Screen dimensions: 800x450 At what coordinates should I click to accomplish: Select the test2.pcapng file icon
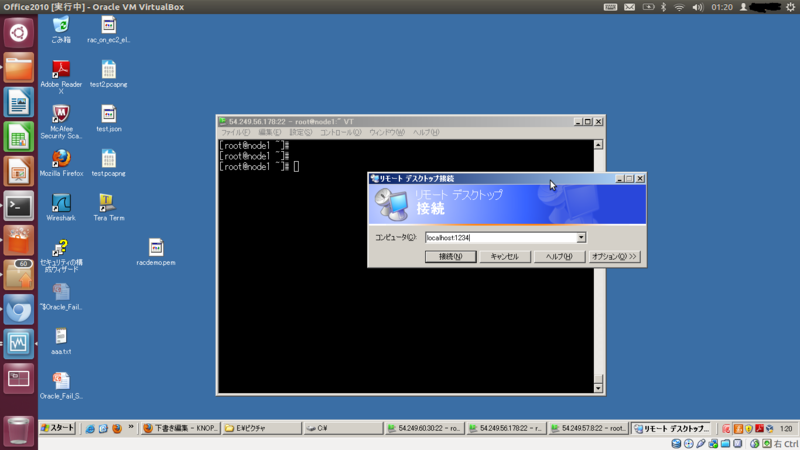tap(109, 74)
